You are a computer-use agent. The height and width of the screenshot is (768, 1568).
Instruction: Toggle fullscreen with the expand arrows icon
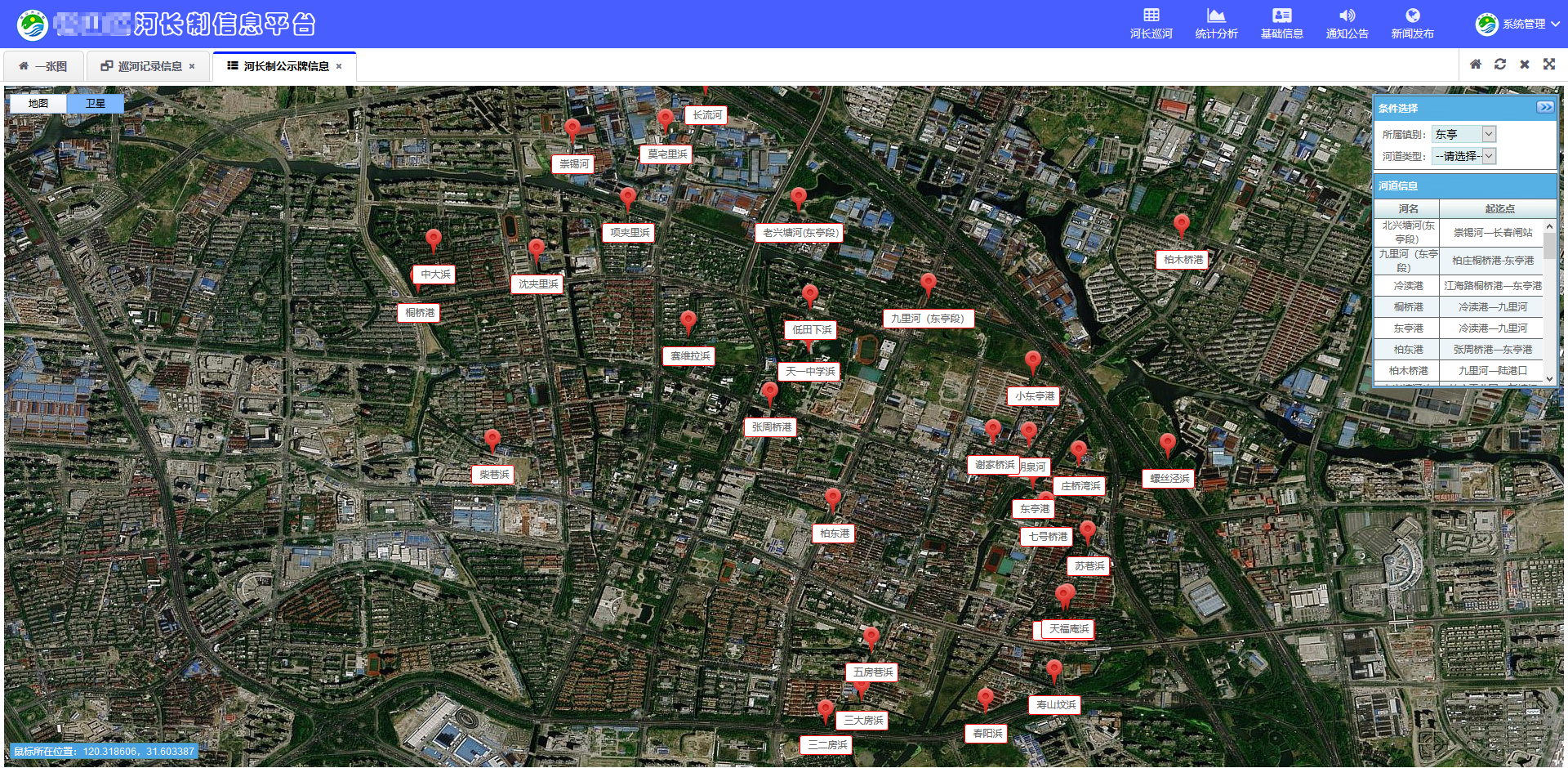1548,65
